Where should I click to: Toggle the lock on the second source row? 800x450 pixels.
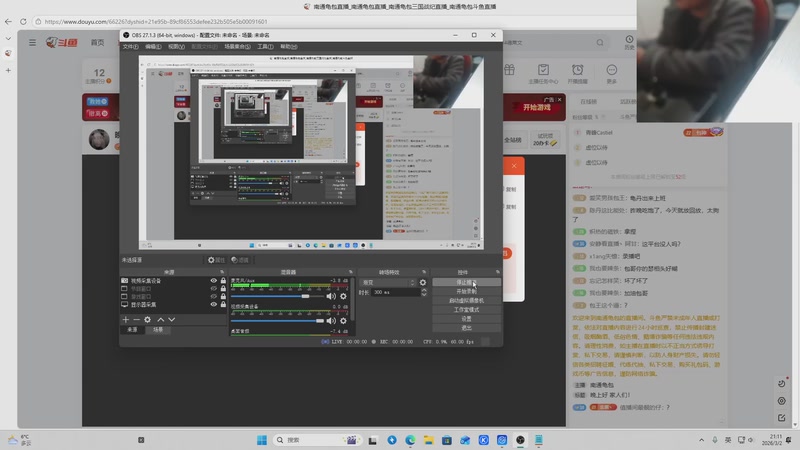[x=223, y=288]
